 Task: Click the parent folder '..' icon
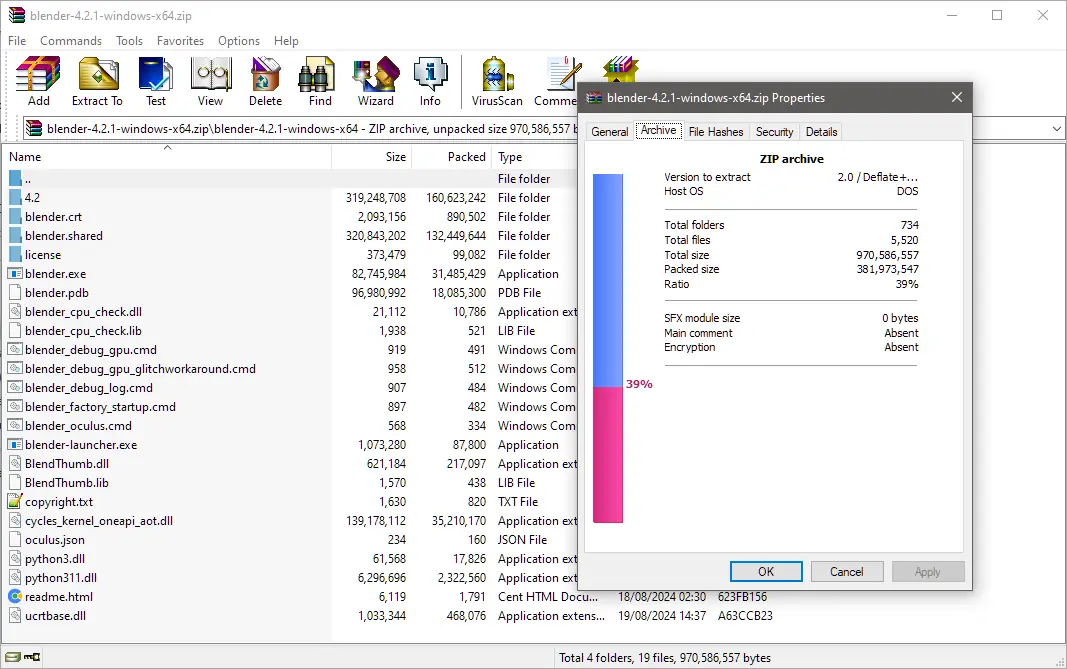click(x=15, y=179)
